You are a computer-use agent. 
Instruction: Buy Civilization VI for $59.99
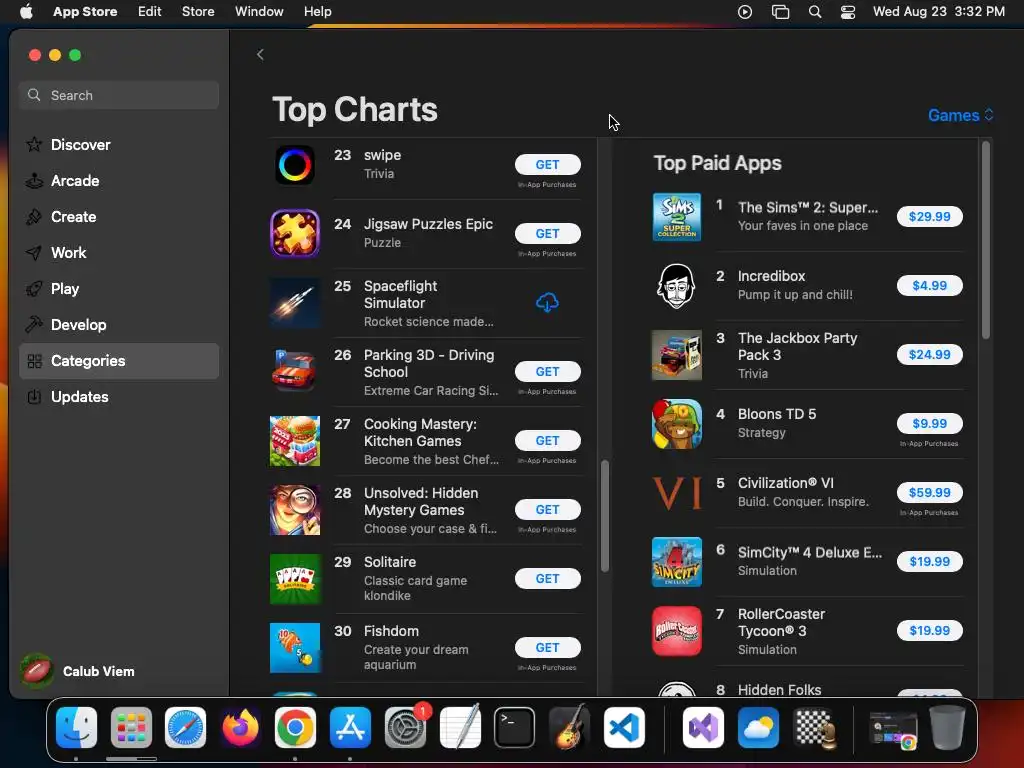click(x=929, y=492)
